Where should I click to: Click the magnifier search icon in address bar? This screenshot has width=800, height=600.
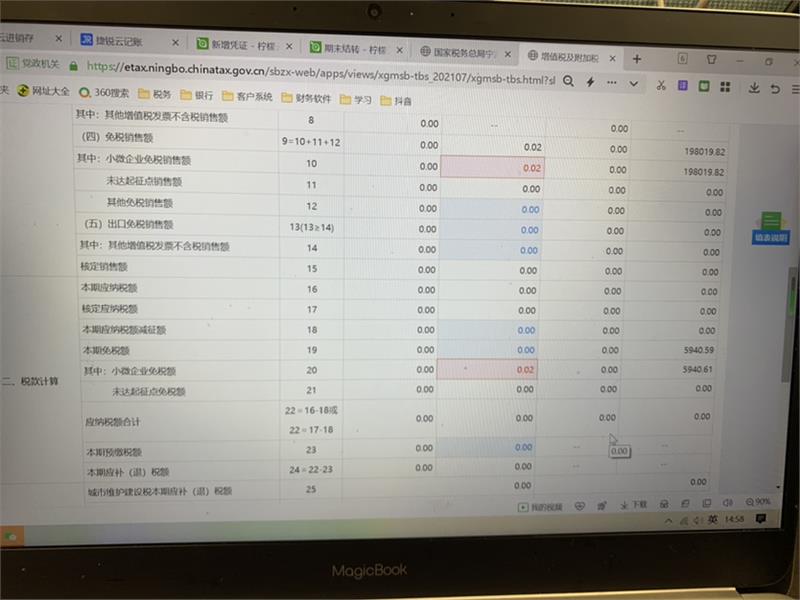tap(569, 80)
